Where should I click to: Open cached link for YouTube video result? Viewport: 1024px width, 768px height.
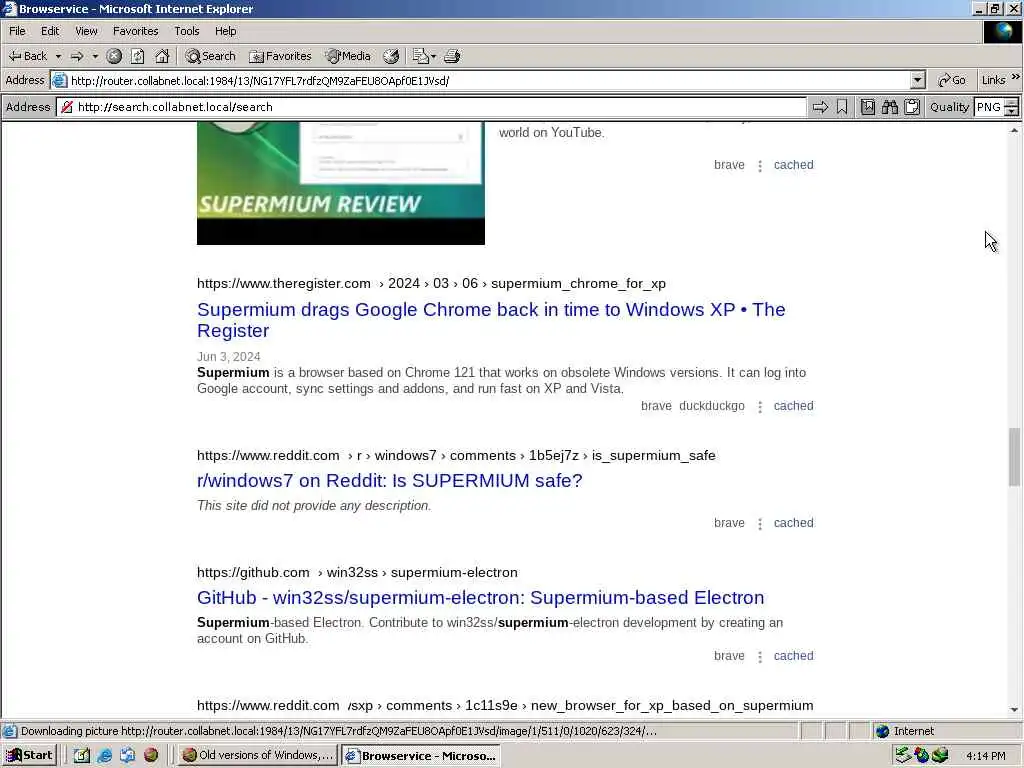point(793,165)
